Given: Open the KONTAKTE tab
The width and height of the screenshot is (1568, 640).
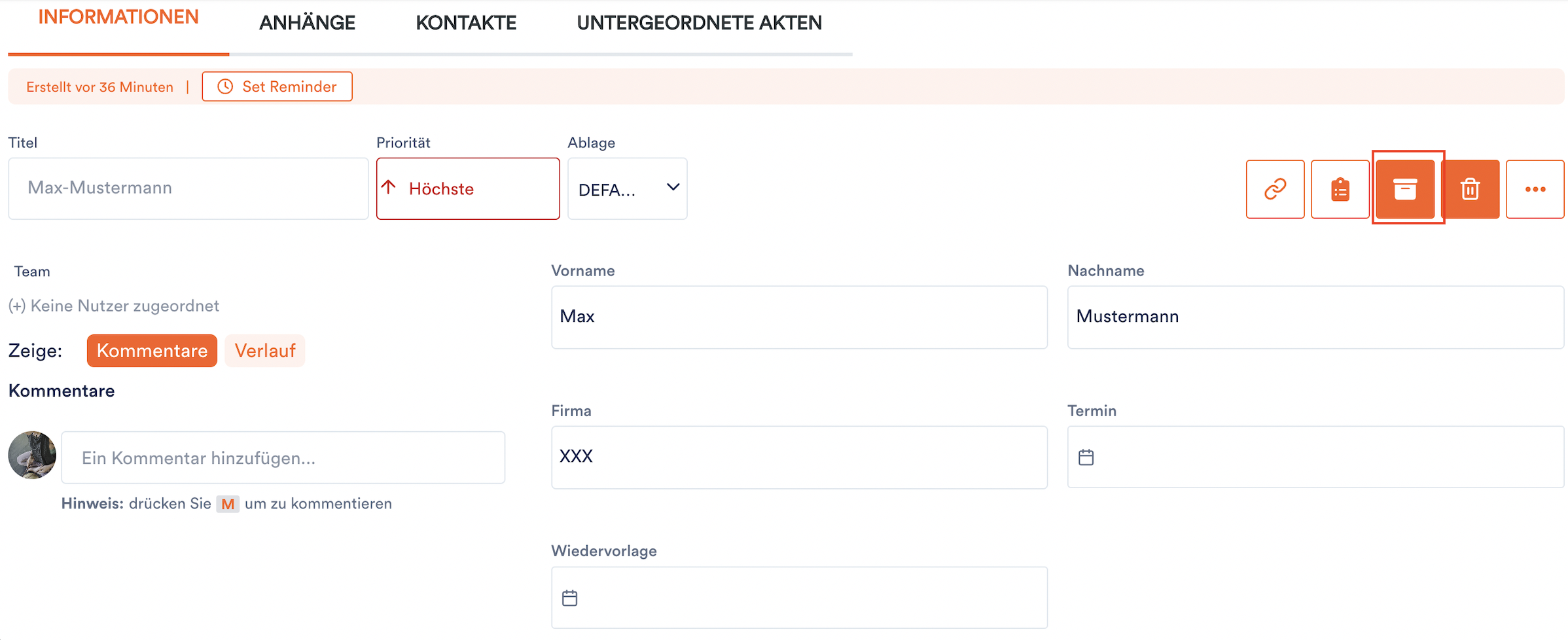Looking at the screenshot, I should point(466,23).
